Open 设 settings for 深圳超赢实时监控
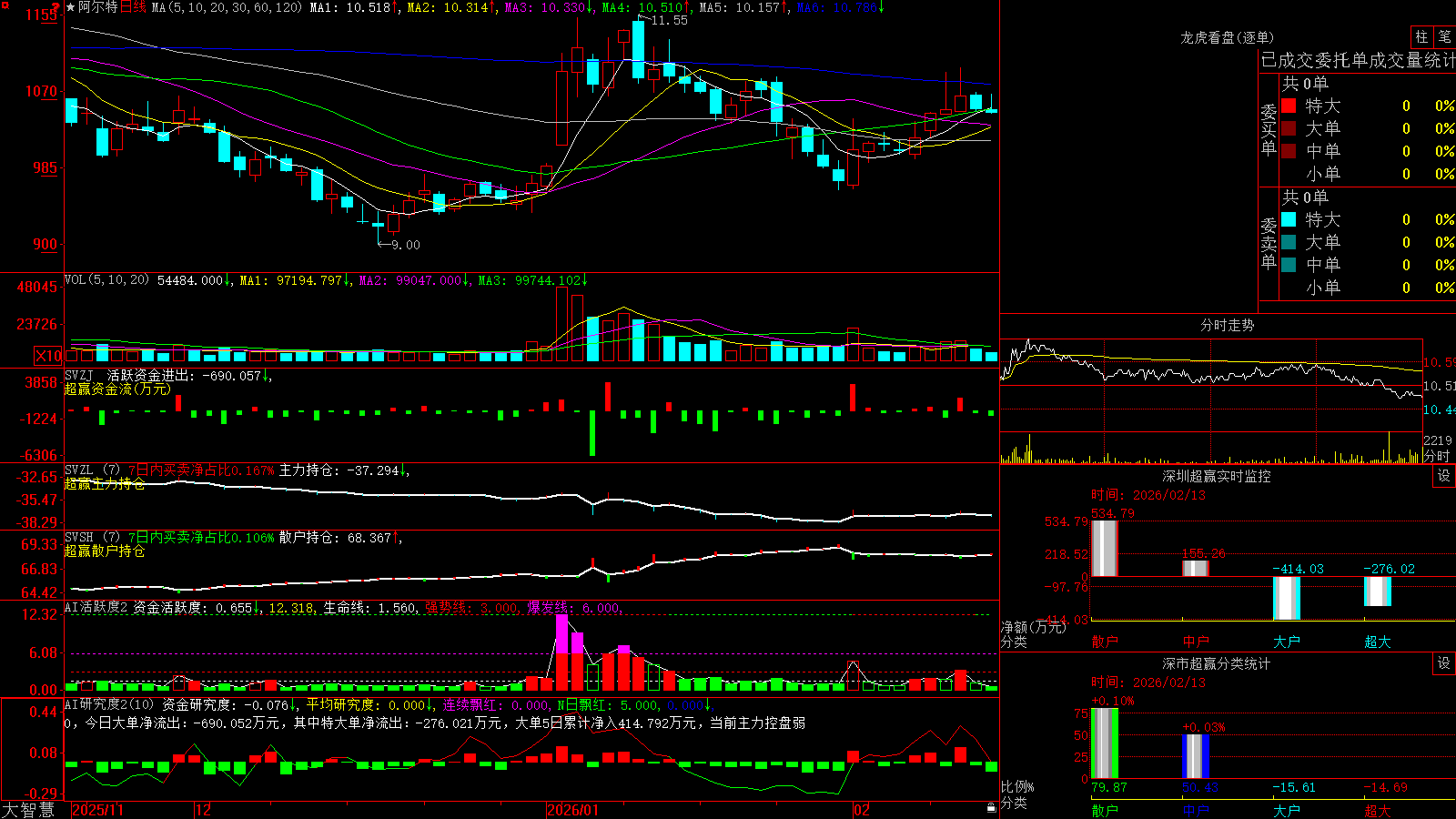This screenshot has height=819, width=1456. pyautogui.click(x=1444, y=476)
